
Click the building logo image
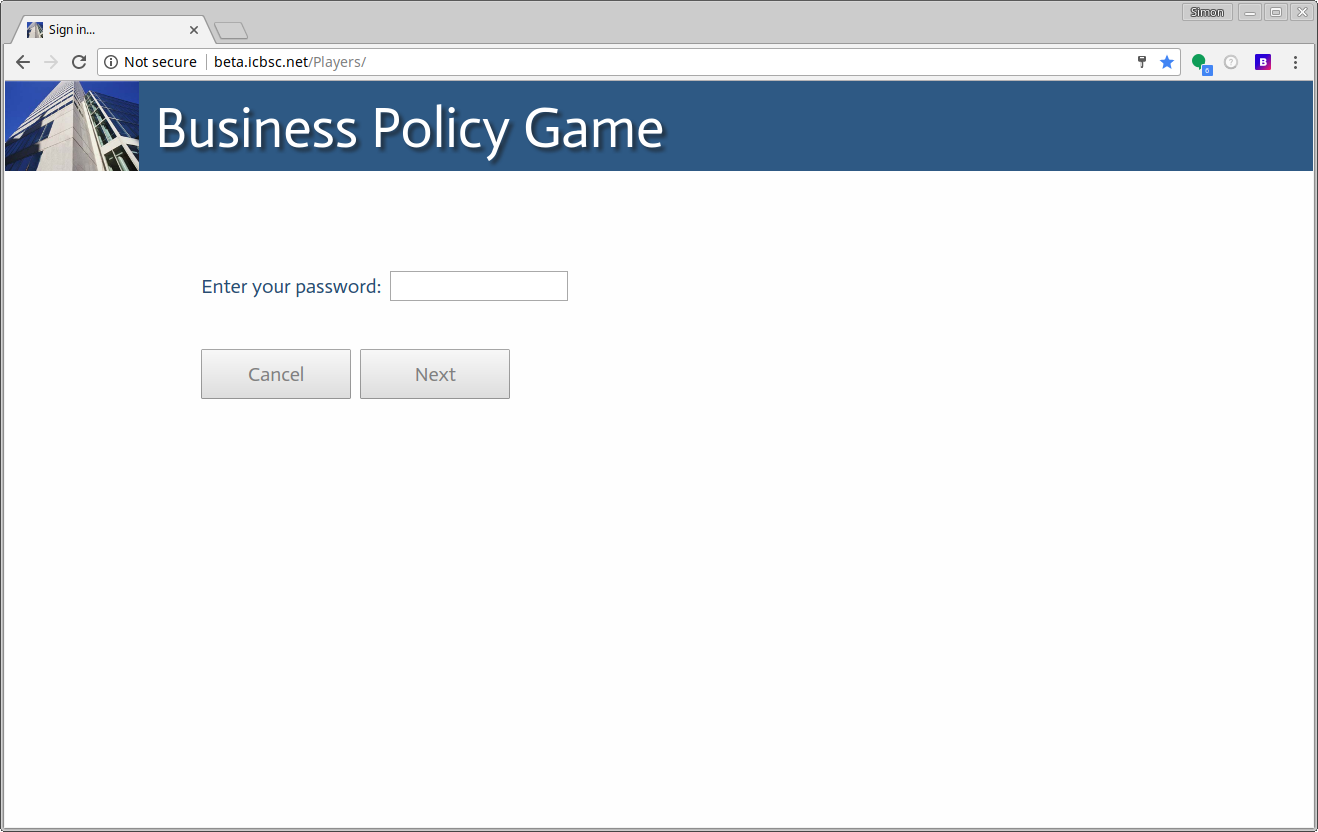[72, 126]
